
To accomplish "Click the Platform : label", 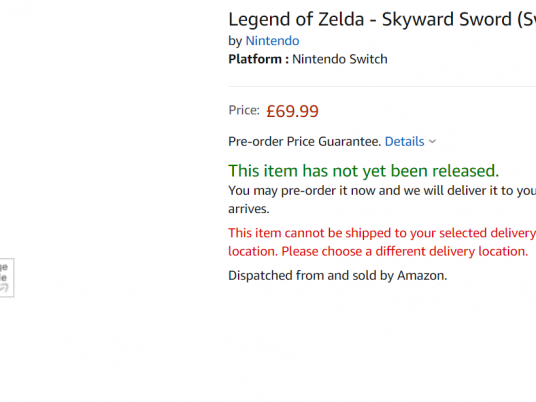I will point(258,59).
